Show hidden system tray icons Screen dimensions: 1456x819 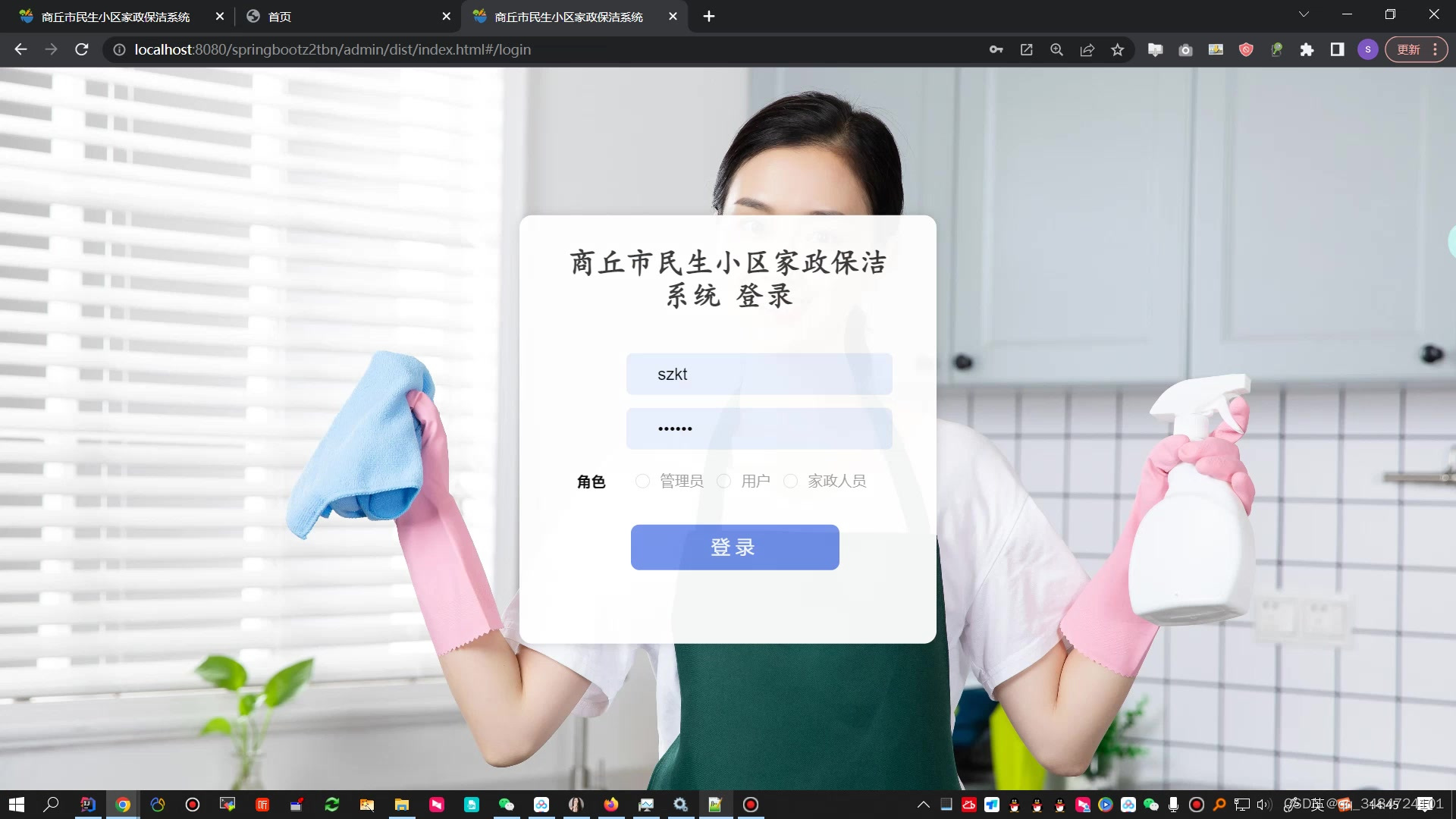(923, 805)
